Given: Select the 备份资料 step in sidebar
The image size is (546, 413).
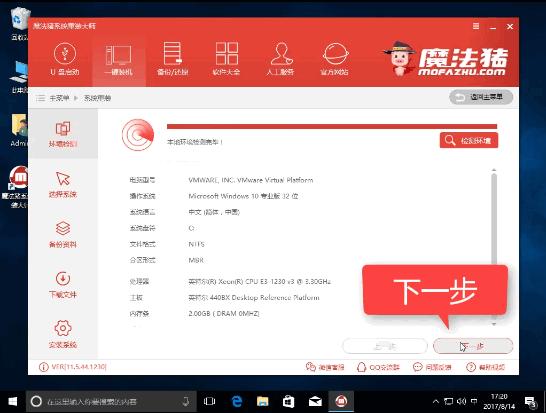Looking at the screenshot, I should 63,234.
